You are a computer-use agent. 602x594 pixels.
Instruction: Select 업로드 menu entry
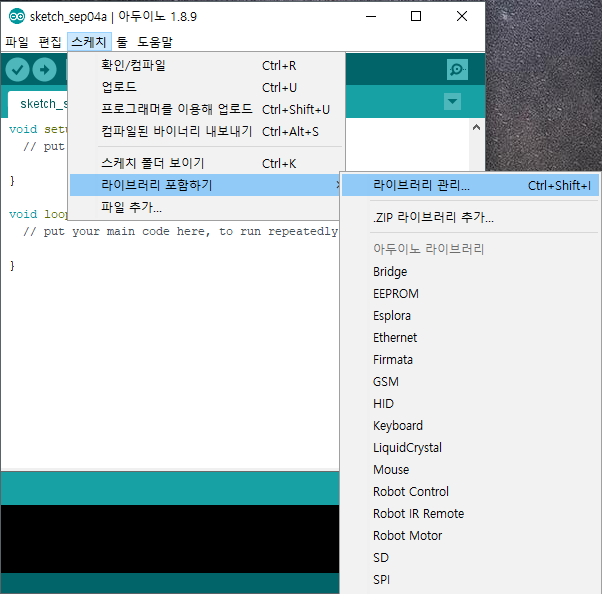click(x=207, y=88)
